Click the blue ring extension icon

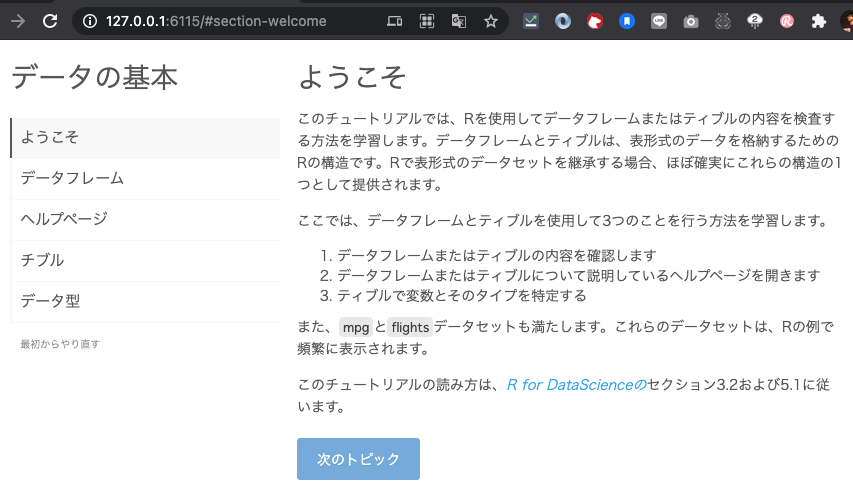pos(563,21)
